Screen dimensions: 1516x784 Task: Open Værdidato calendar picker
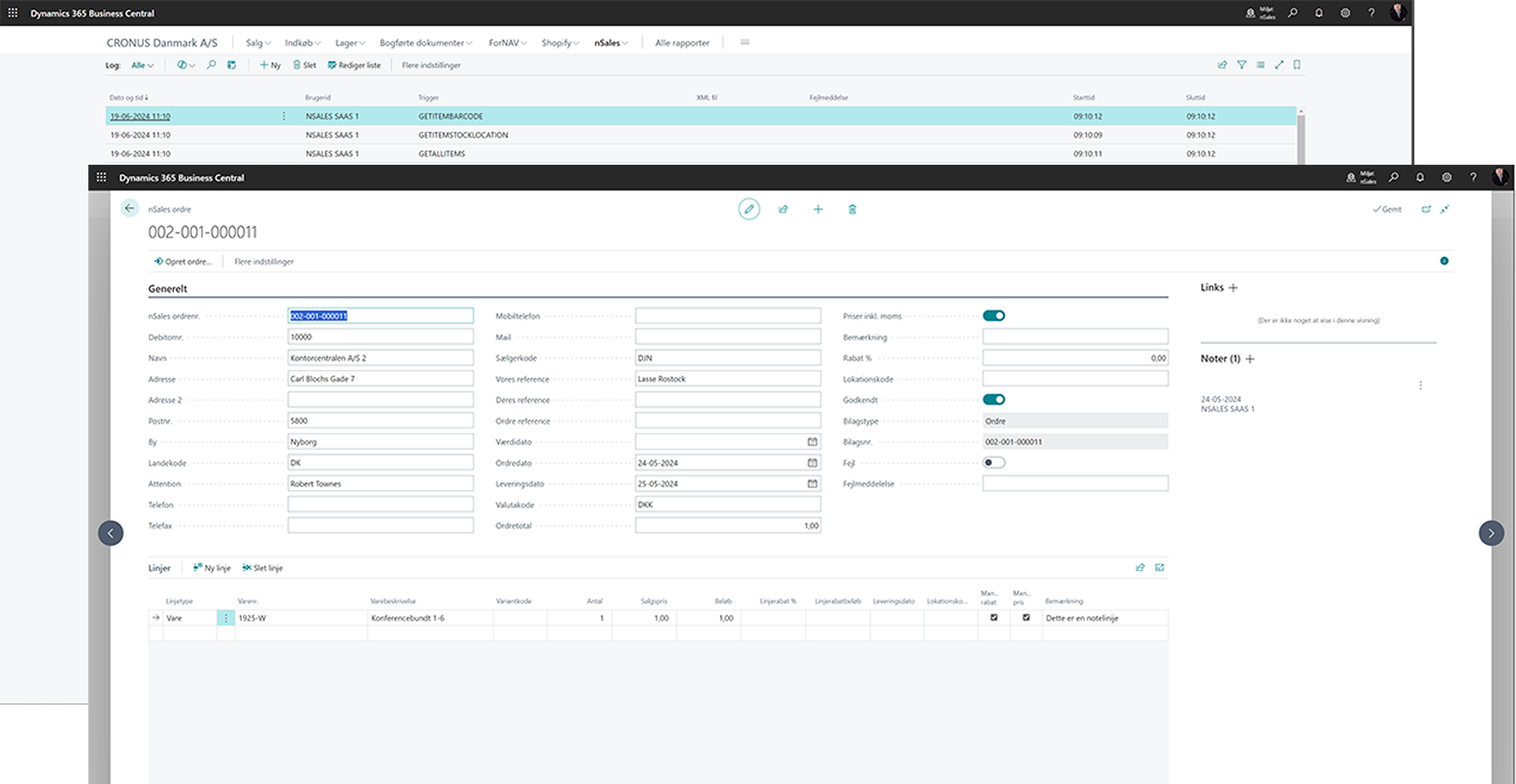click(812, 441)
